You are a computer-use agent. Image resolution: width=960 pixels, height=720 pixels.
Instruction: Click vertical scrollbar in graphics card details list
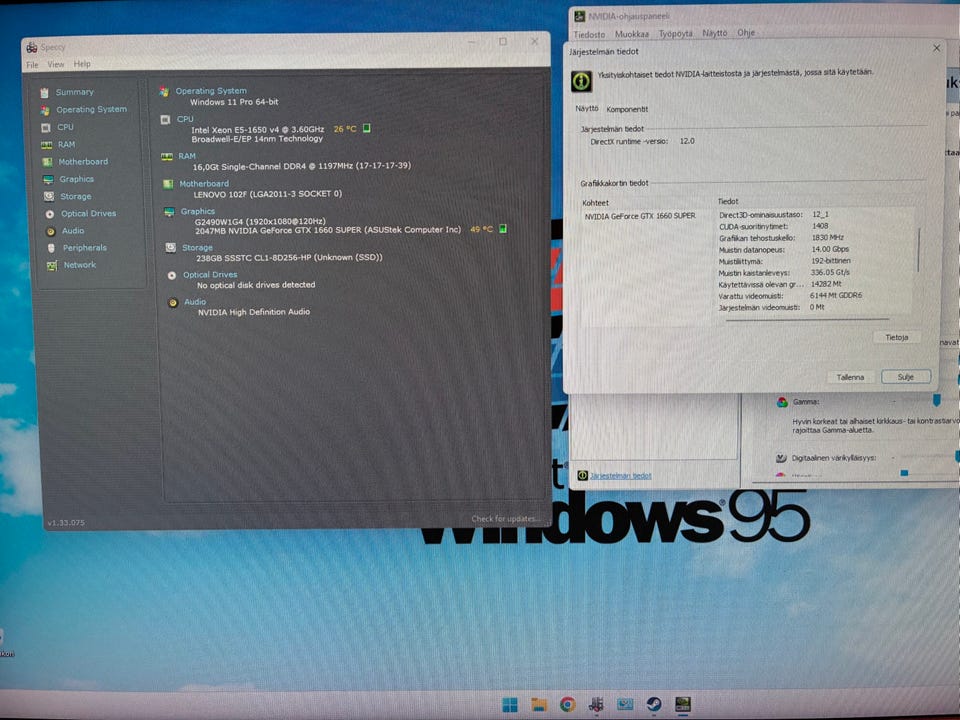(x=918, y=250)
